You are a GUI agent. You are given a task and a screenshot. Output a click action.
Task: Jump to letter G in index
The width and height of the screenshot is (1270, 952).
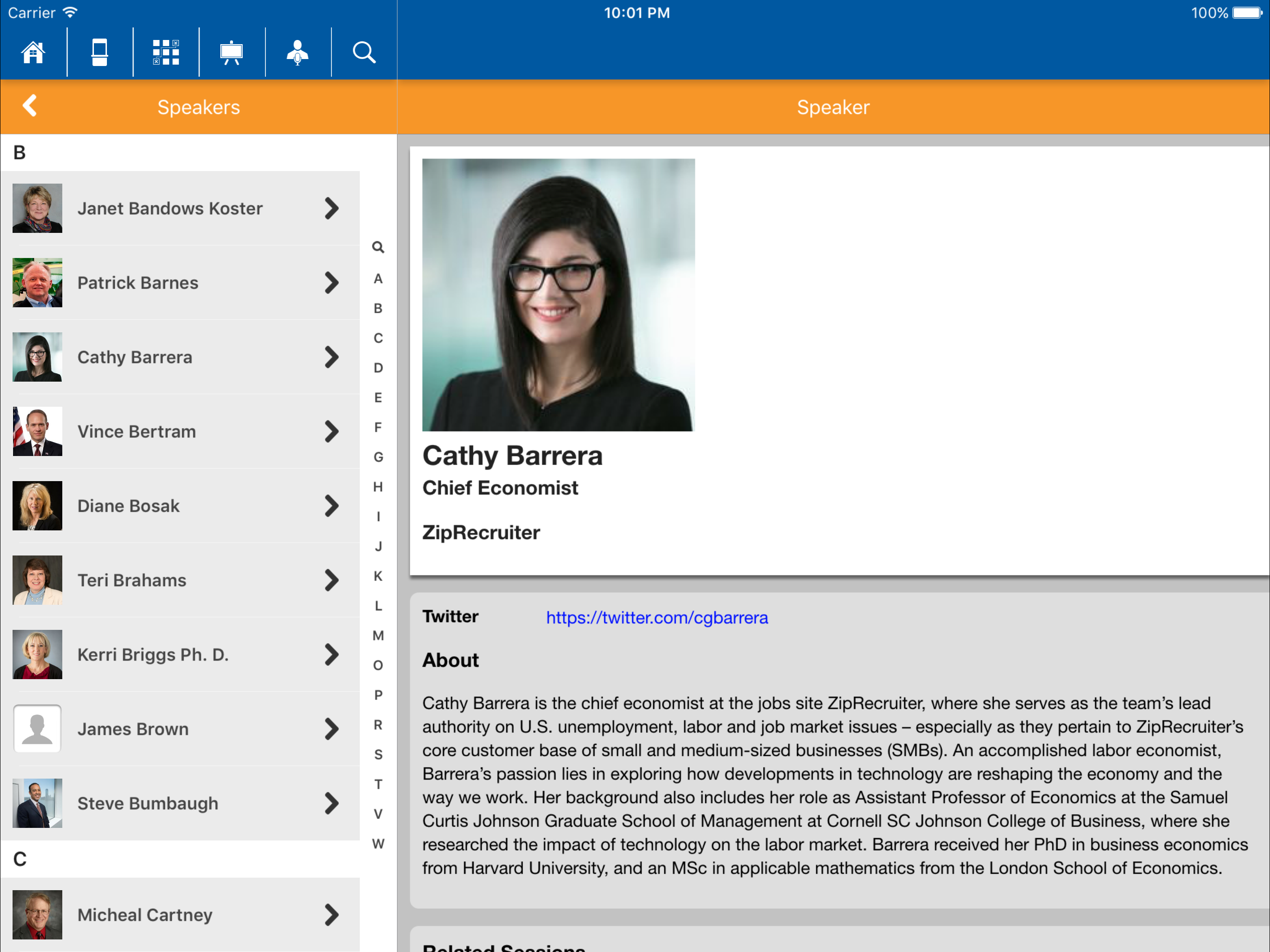coord(378,457)
